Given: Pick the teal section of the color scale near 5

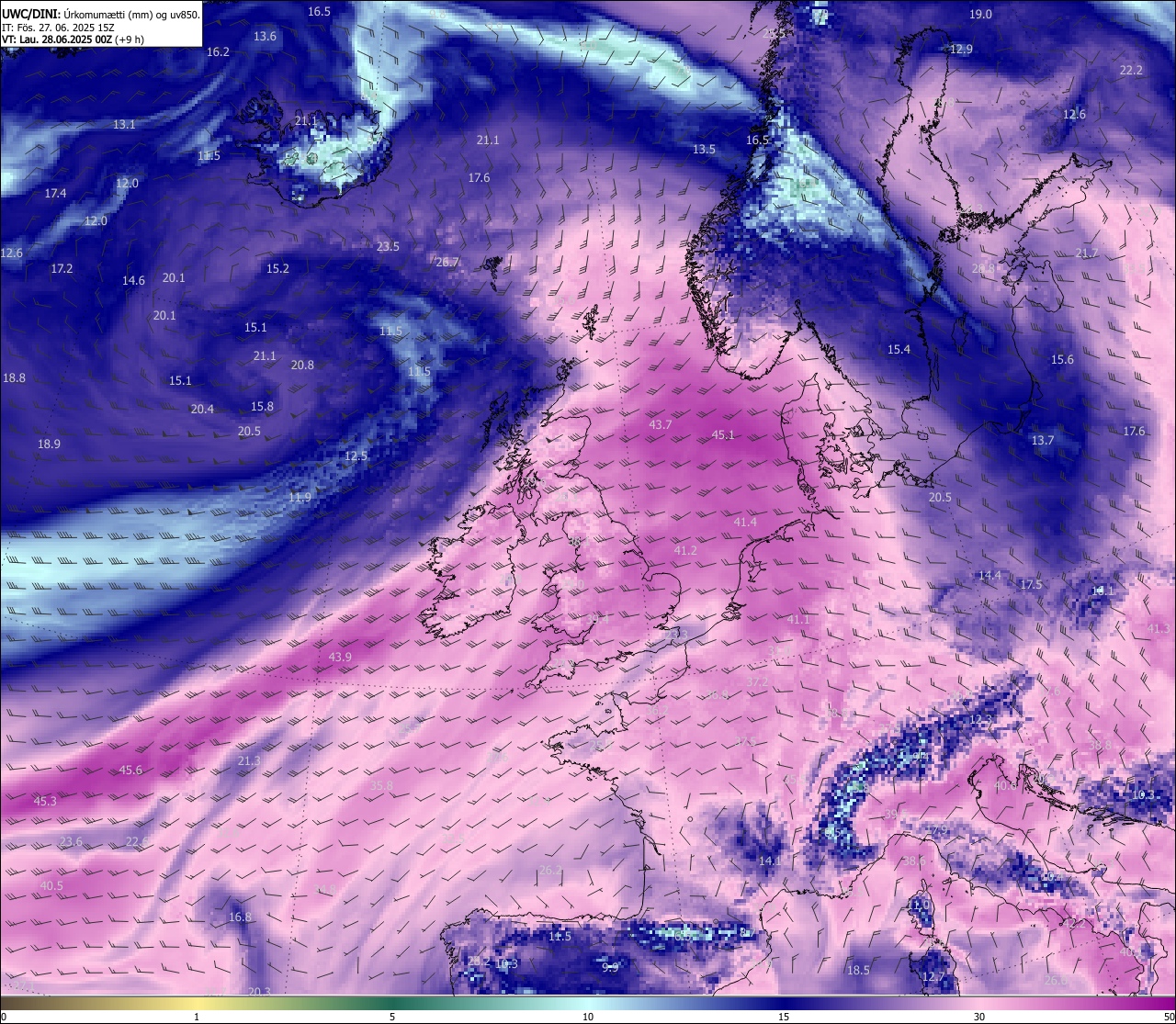Looking at the screenshot, I should click(x=392, y=1003).
